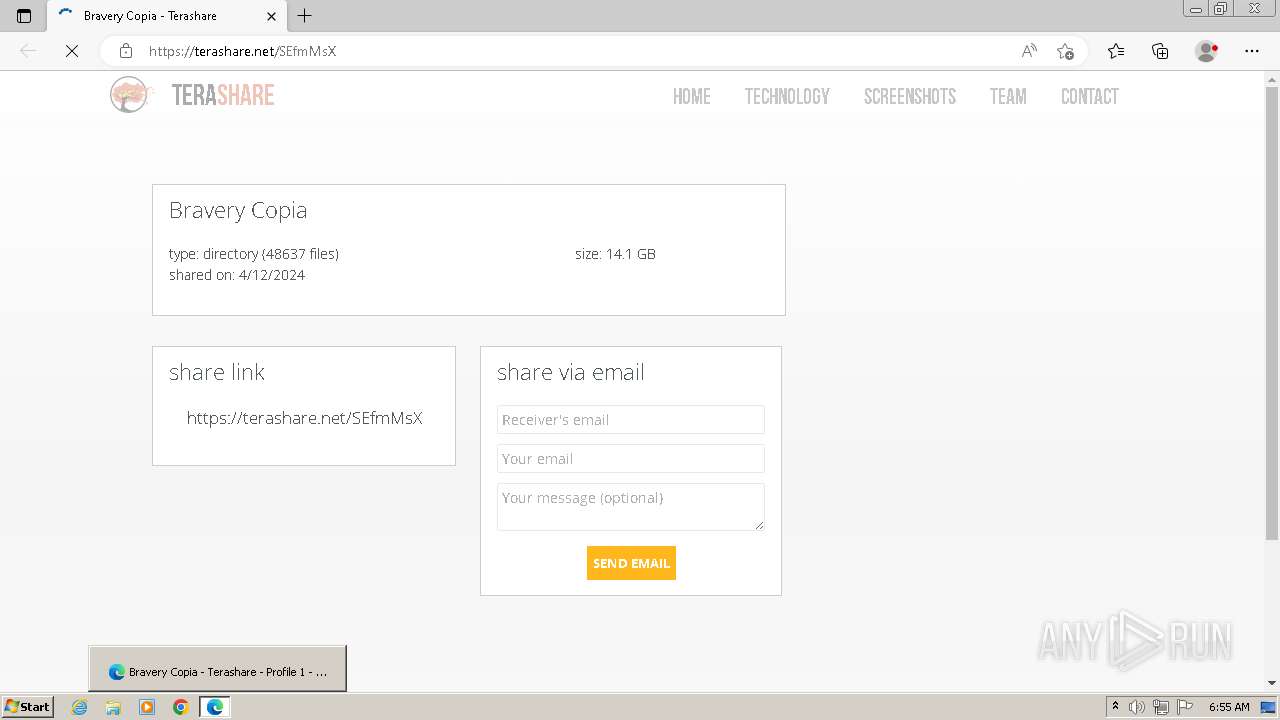Open File Explorer from taskbar
Screen dimensions: 1280x720
[113, 707]
